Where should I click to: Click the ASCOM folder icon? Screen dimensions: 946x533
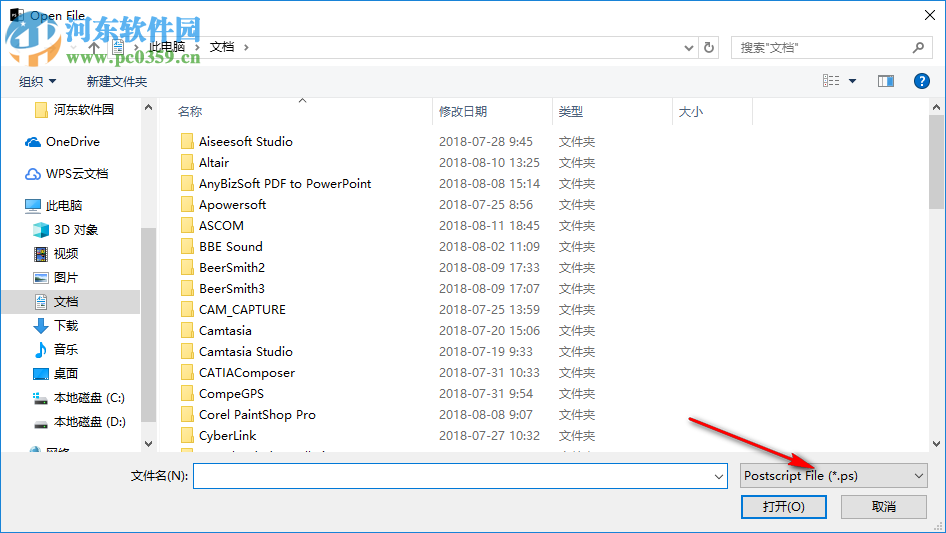187,226
